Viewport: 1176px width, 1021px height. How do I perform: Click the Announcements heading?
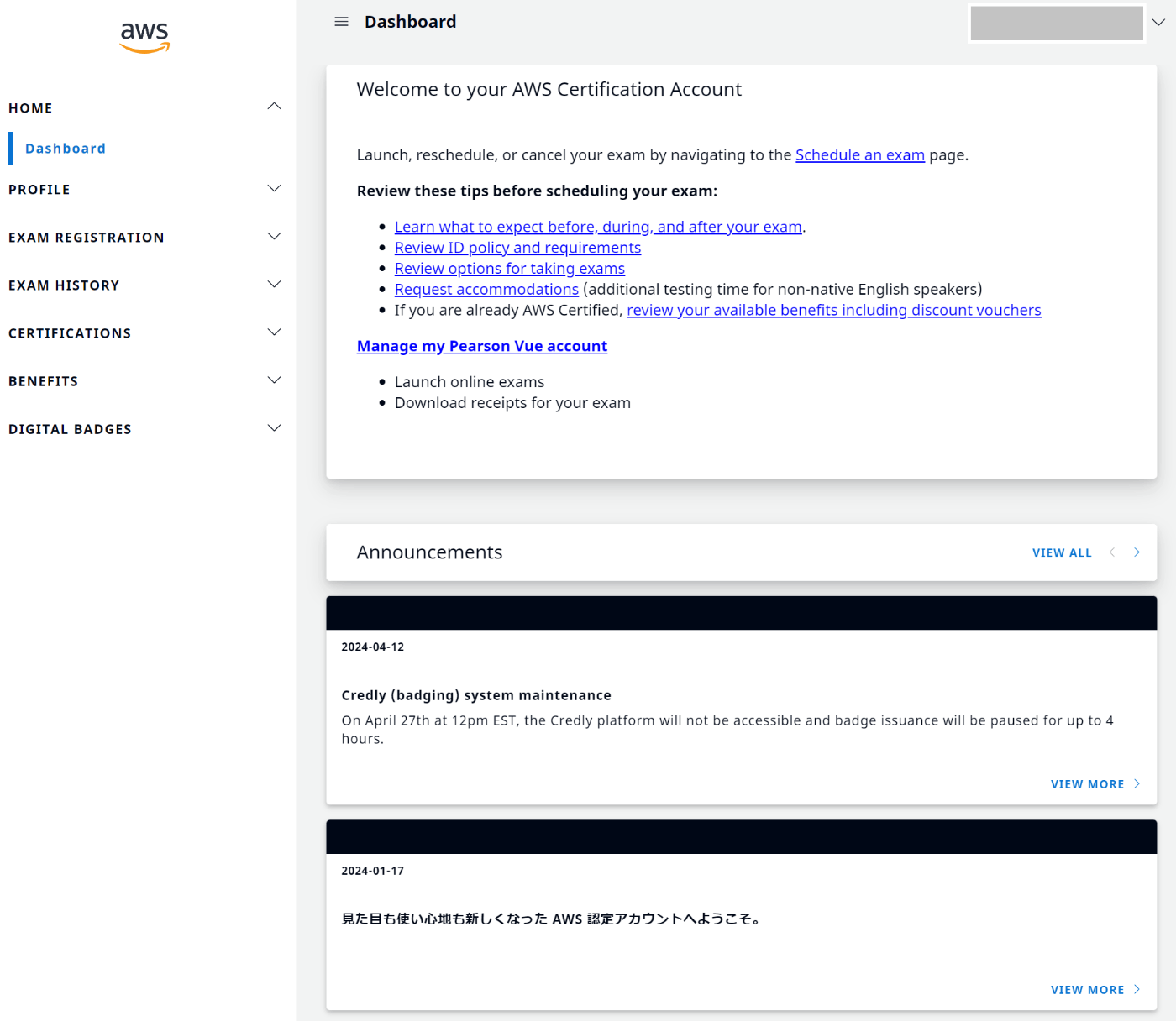click(429, 552)
